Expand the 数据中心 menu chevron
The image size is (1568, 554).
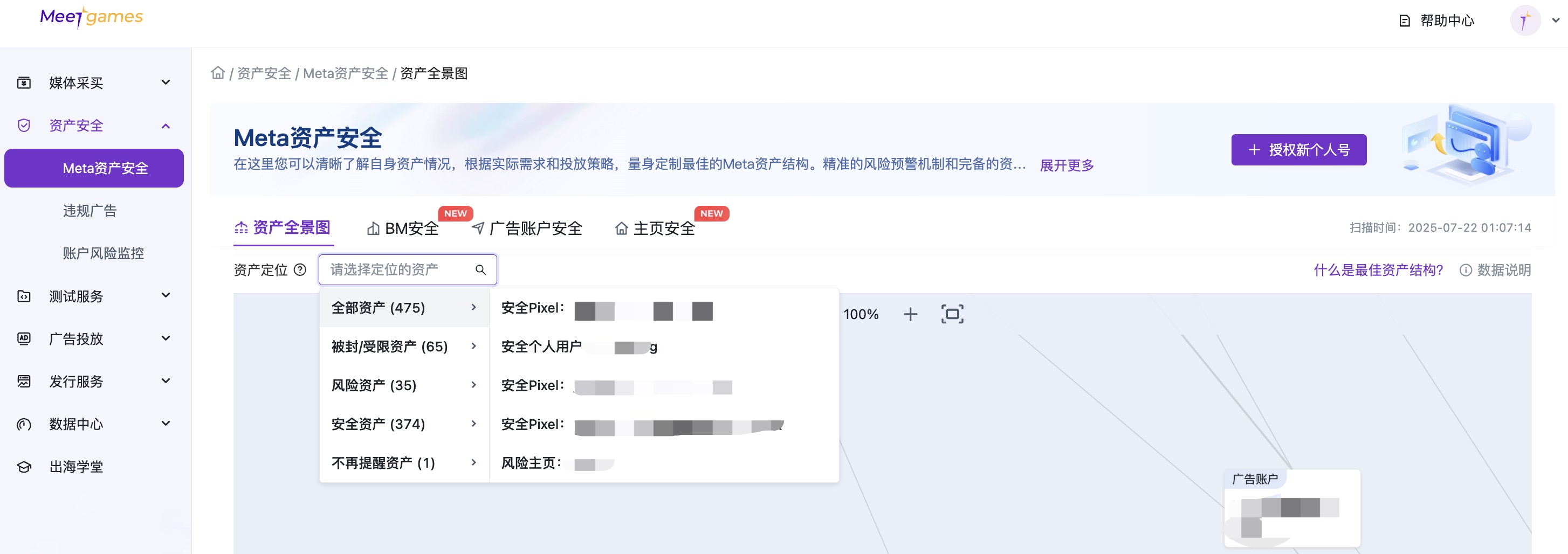[x=166, y=423]
